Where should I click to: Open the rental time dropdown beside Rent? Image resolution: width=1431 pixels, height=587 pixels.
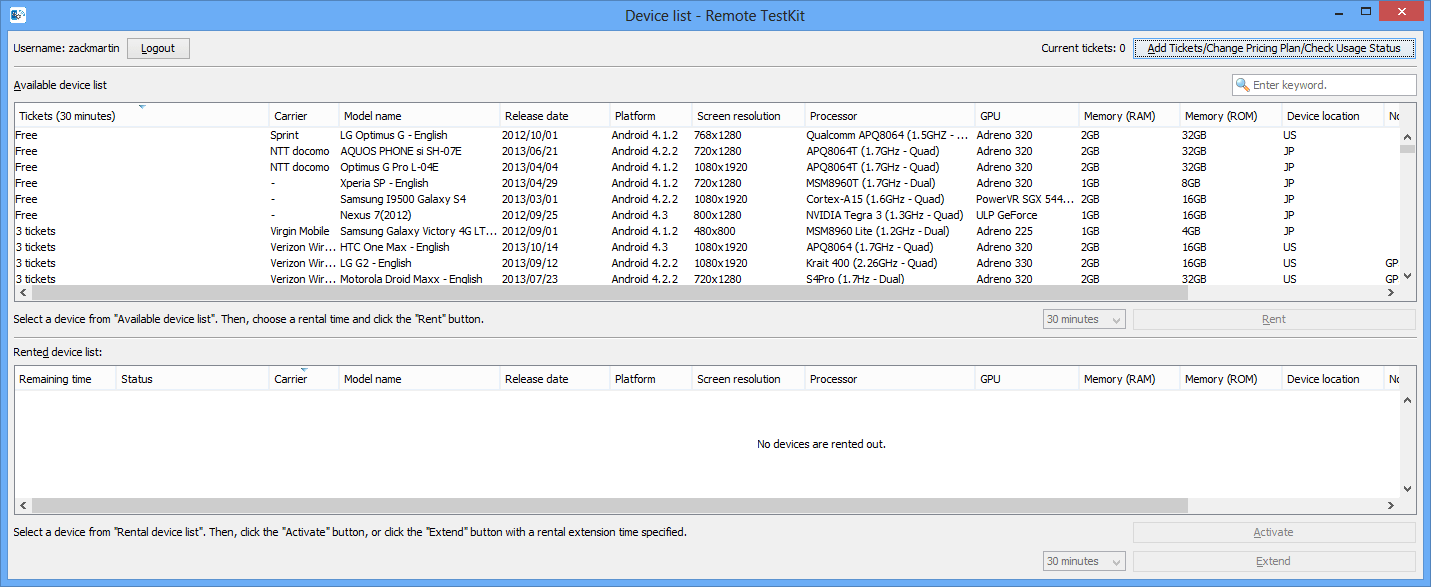(x=1084, y=319)
